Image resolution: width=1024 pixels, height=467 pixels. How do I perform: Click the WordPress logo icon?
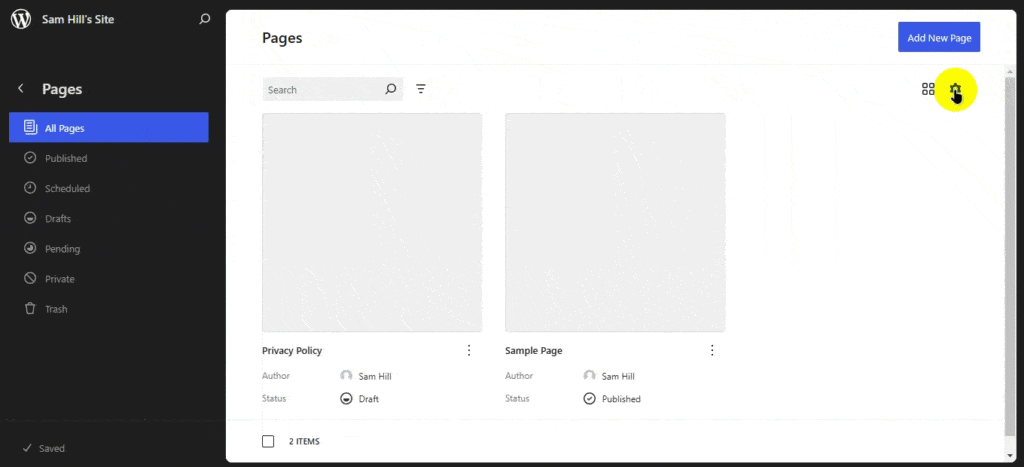(x=20, y=19)
